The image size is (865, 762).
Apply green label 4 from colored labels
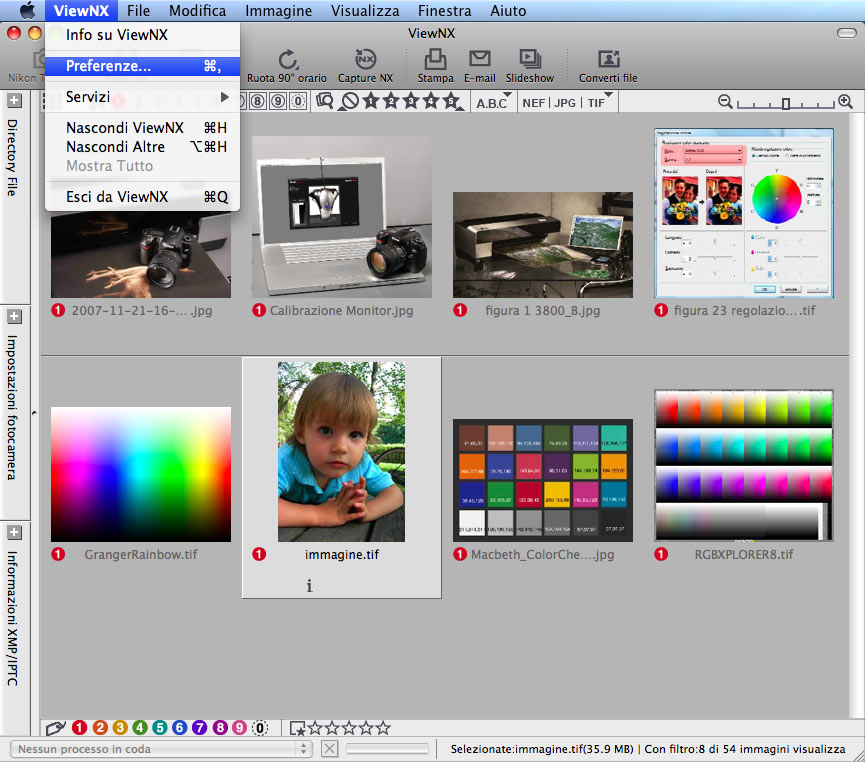pos(140,728)
